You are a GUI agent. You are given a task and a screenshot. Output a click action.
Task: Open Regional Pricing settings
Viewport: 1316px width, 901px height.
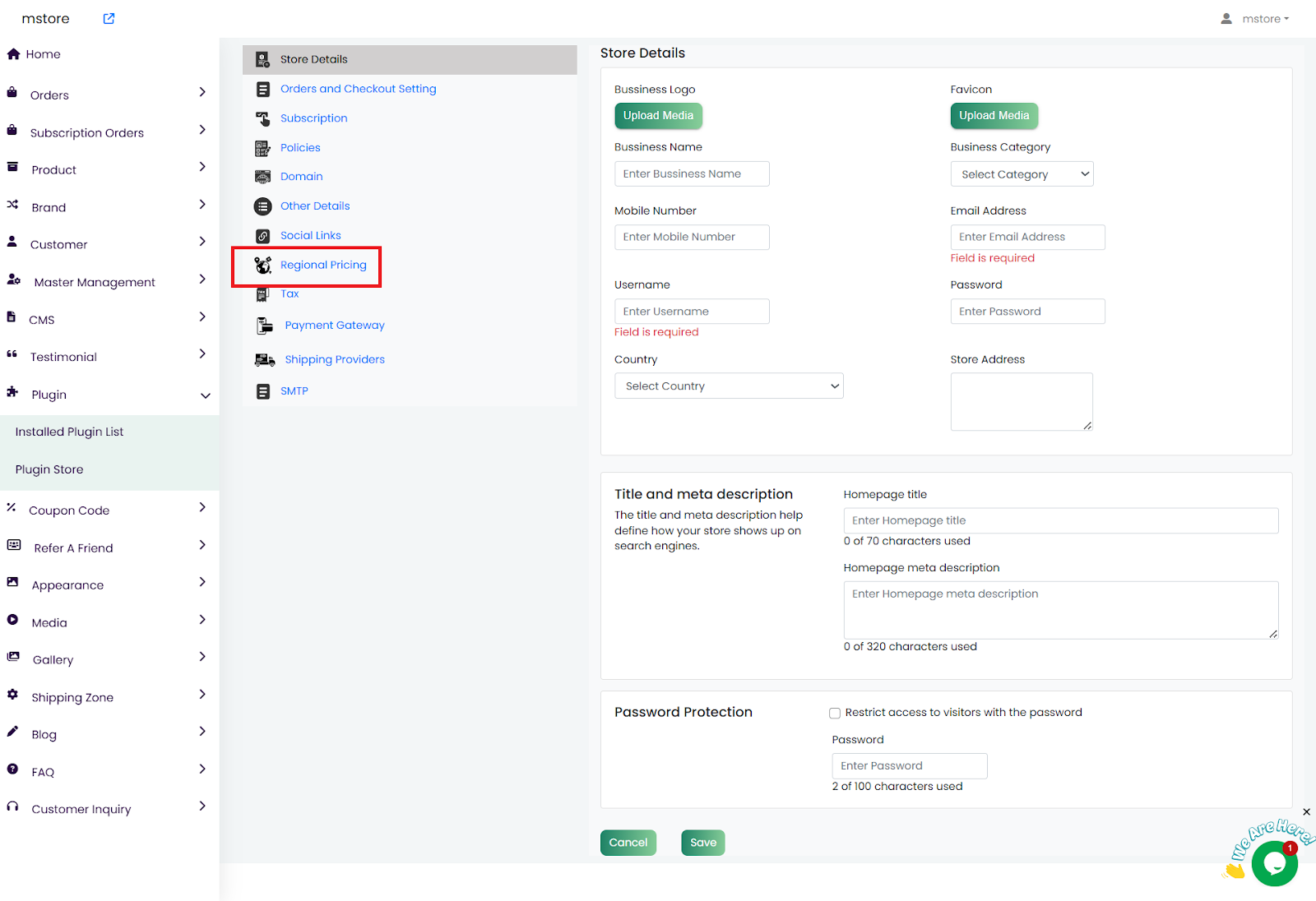point(323,265)
